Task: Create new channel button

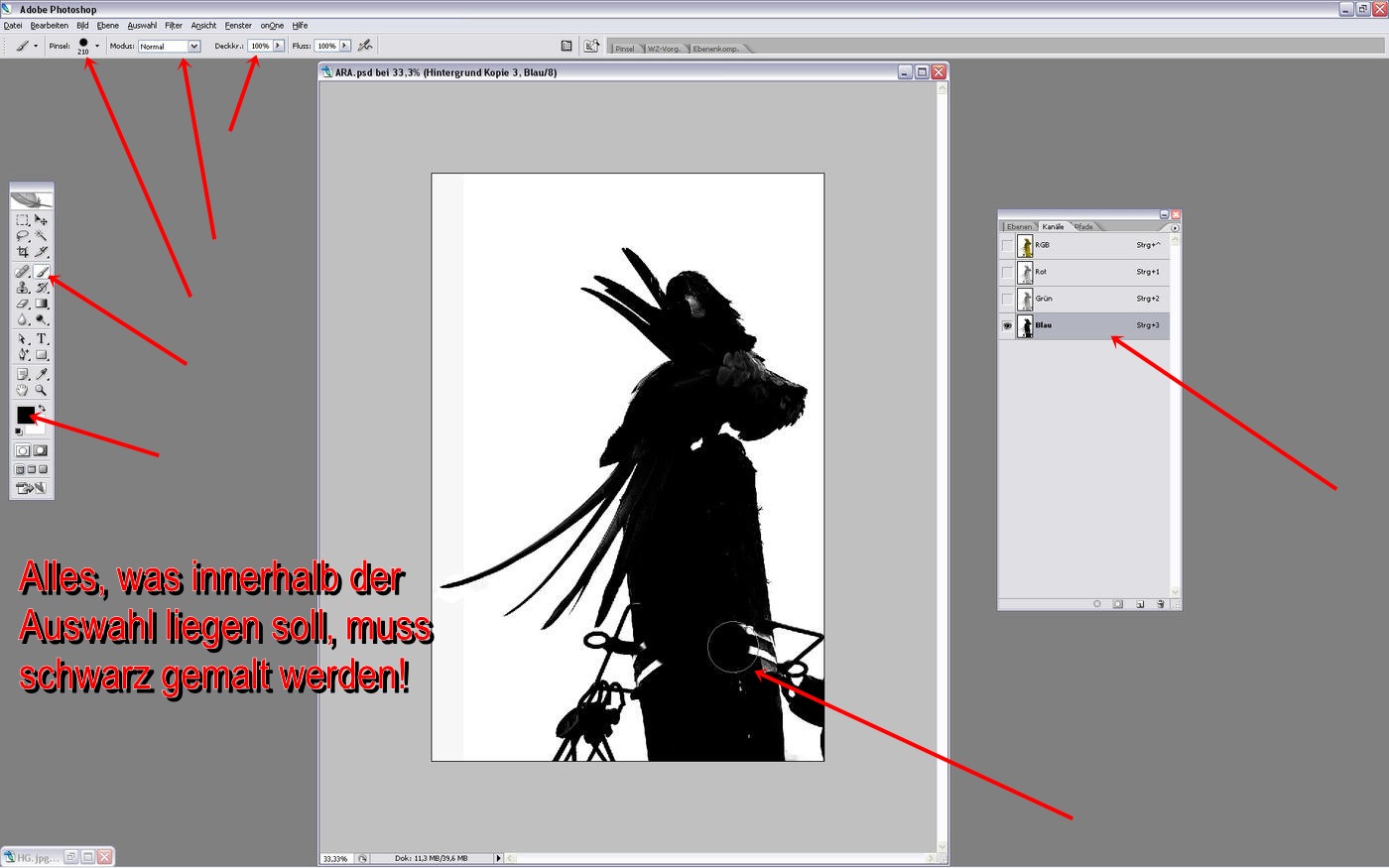Action: (1140, 603)
